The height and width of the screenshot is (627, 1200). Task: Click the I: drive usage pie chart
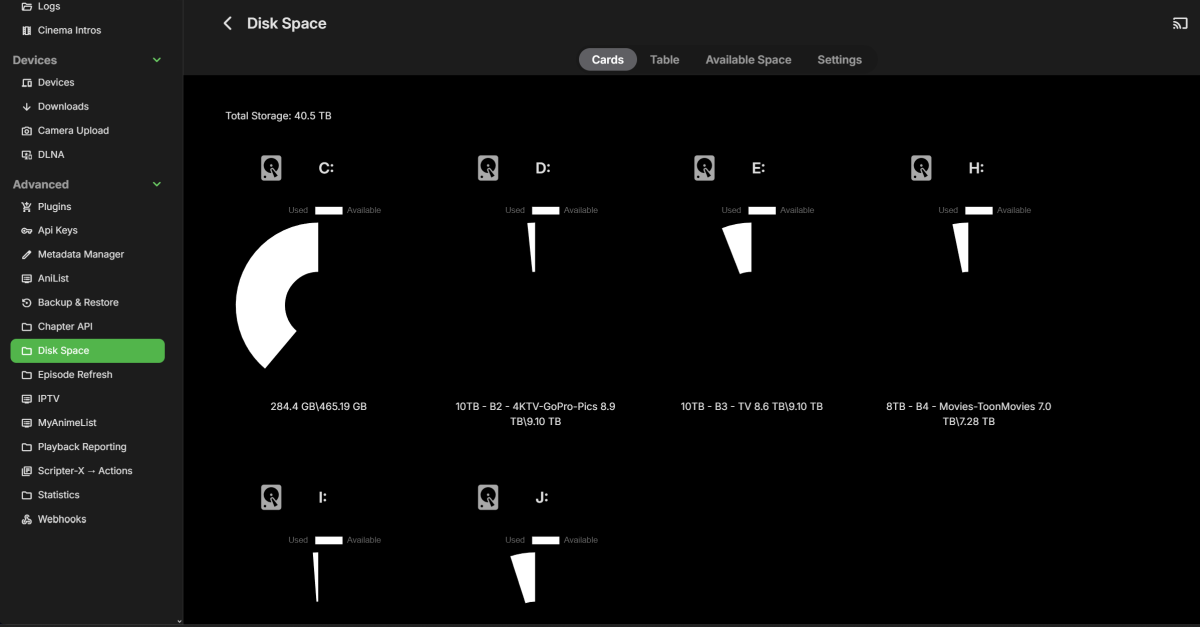316,577
